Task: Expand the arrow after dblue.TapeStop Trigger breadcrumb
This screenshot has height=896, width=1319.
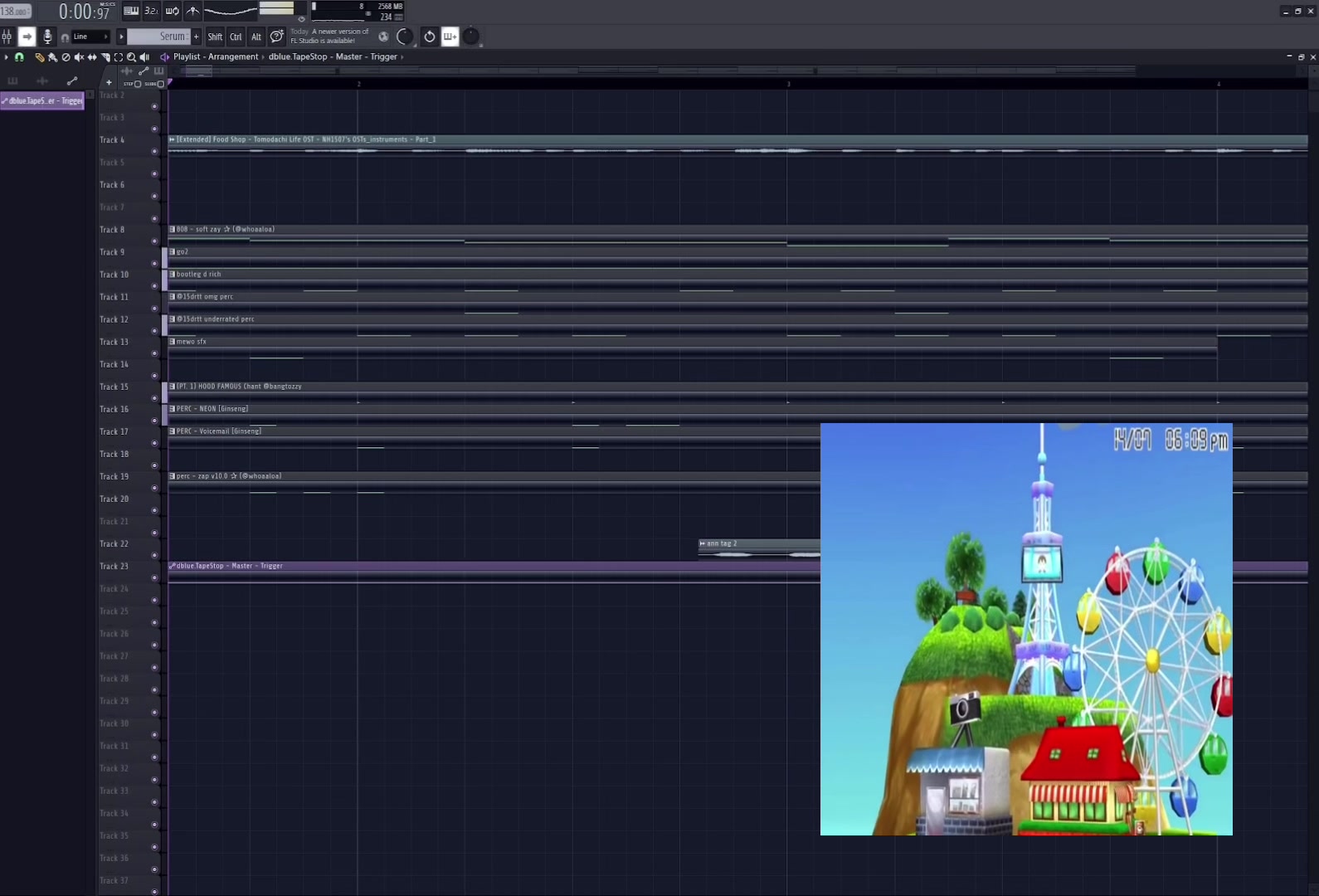Action: click(402, 57)
